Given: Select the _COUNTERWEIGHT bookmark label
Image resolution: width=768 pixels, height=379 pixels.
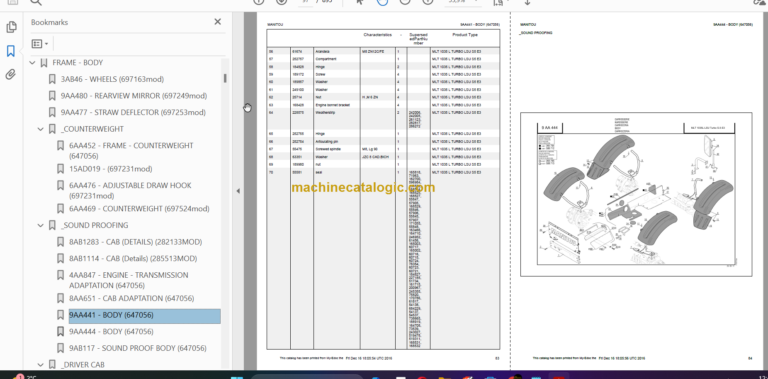Looking at the screenshot, I should pyautogui.click(x=92, y=129).
